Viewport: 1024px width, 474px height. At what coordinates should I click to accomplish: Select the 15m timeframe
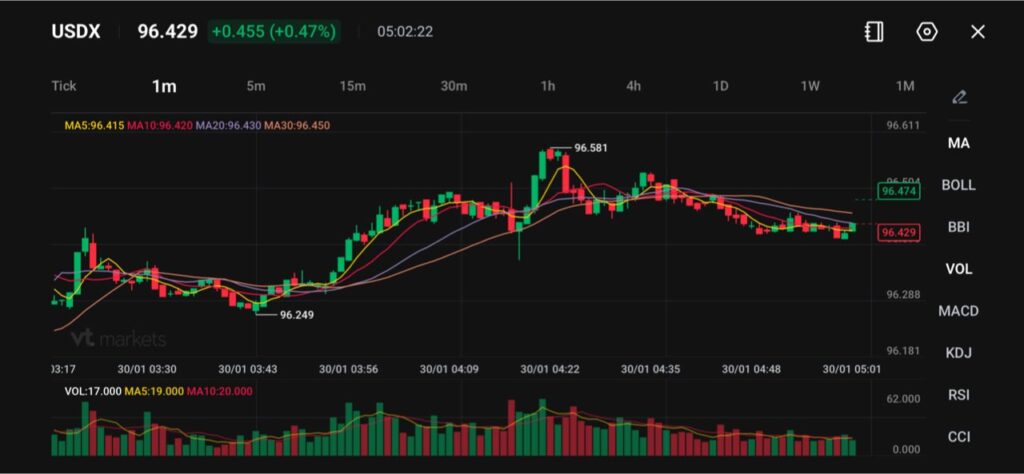point(352,86)
